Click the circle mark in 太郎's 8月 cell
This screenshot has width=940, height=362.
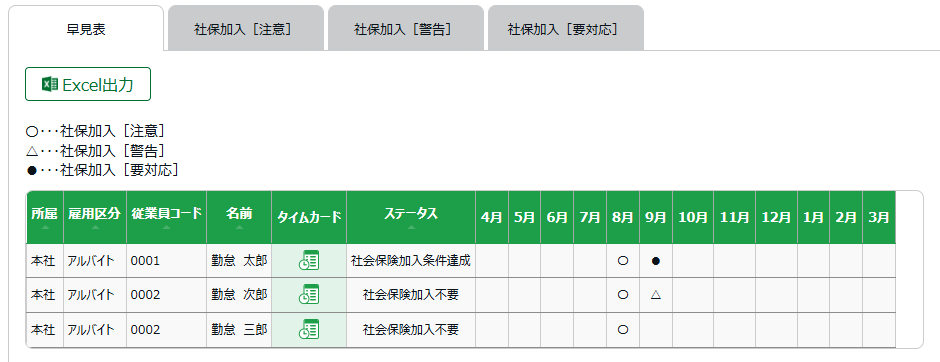tap(623, 261)
